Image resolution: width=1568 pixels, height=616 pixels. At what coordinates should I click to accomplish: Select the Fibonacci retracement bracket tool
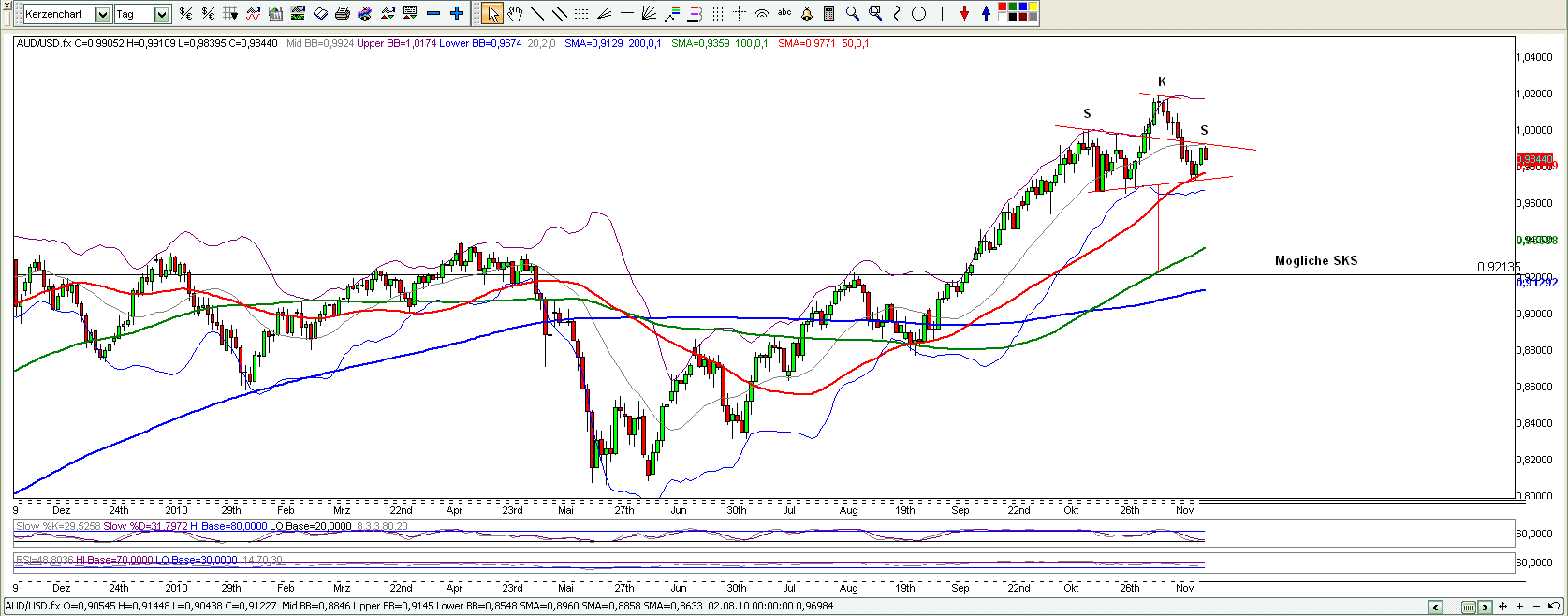694,13
